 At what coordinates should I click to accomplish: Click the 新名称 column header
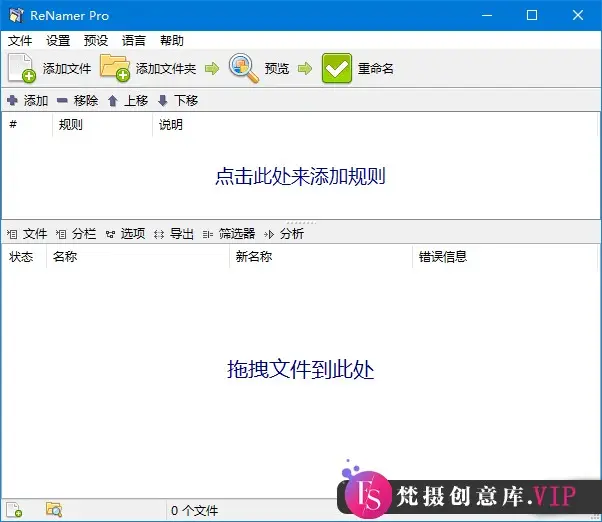[321, 256]
